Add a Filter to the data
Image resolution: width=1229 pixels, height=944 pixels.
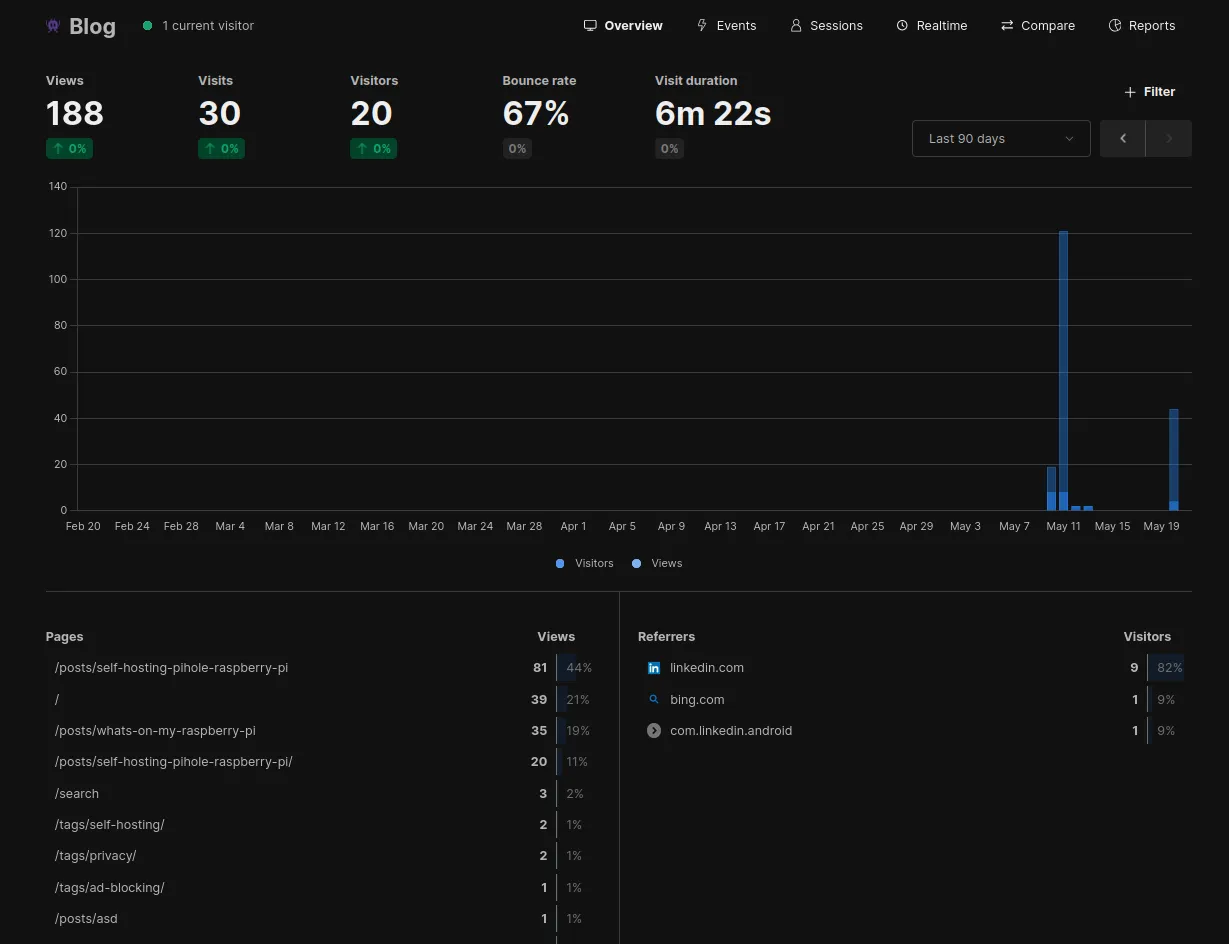1150,92
